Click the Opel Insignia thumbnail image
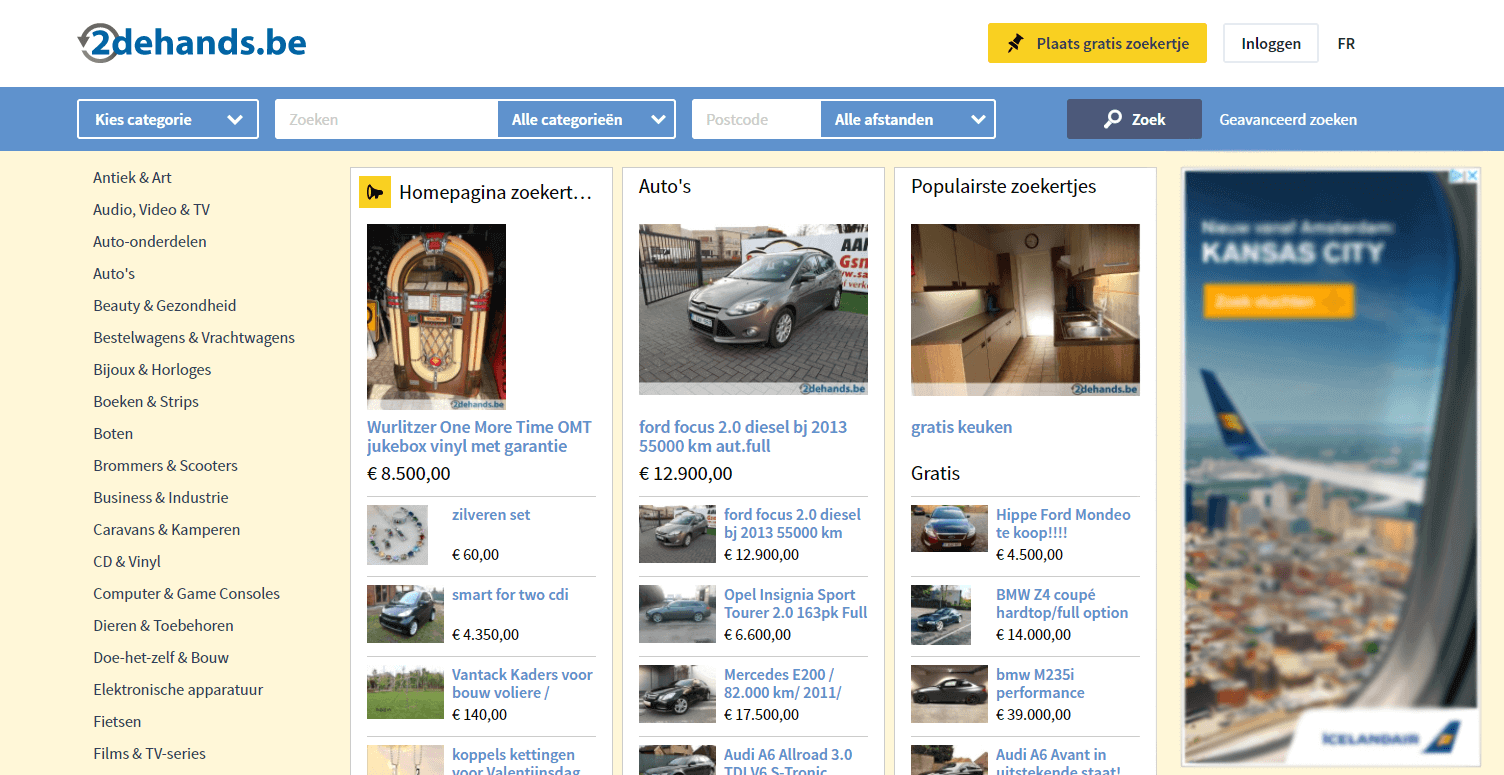1504x775 pixels. (677, 614)
